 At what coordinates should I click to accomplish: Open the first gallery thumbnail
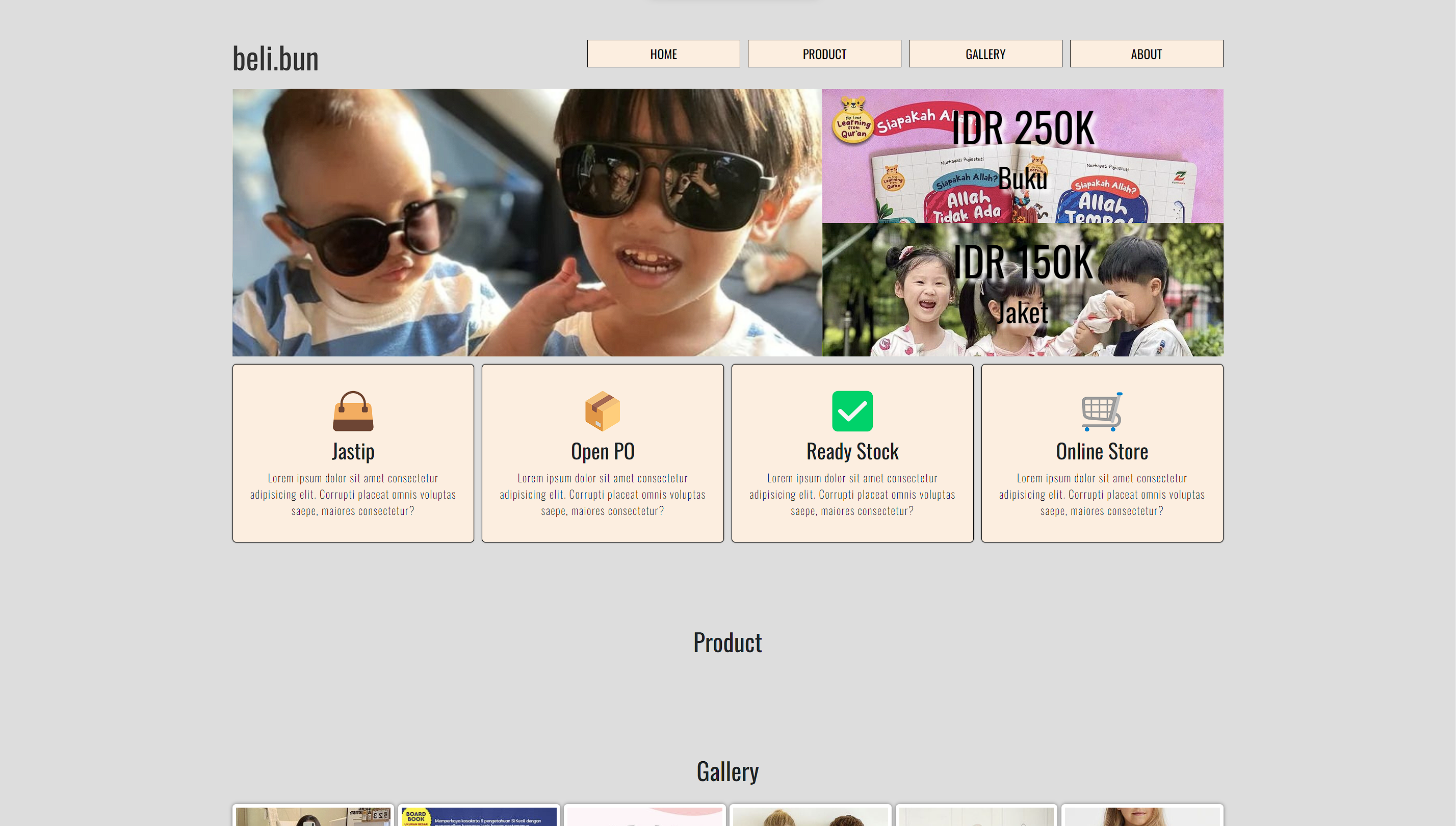[313, 816]
